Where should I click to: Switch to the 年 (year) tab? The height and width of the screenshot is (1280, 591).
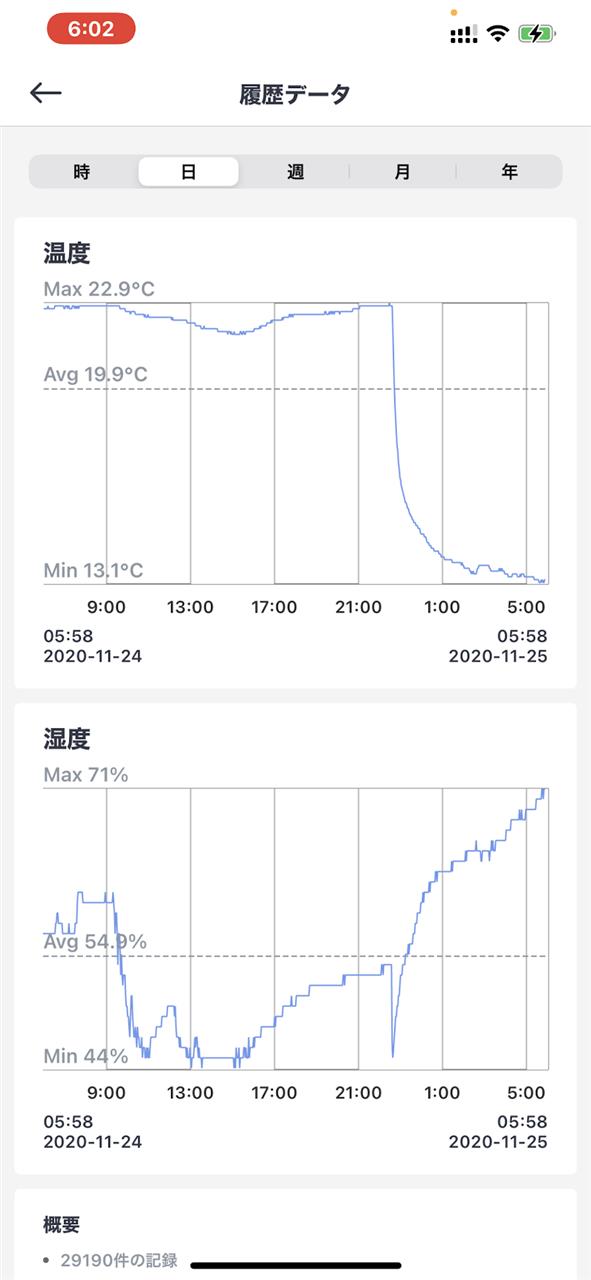tap(509, 172)
